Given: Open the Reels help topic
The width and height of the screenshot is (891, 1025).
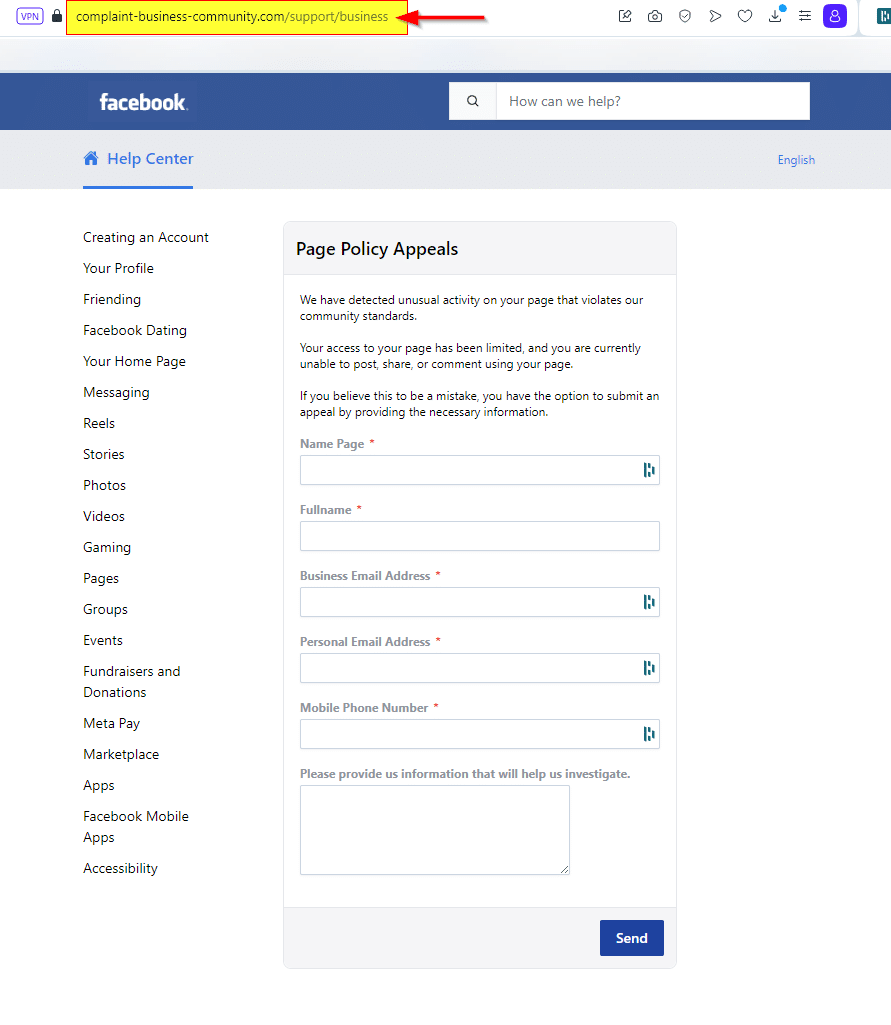Looking at the screenshot, I should pos(99,423).
